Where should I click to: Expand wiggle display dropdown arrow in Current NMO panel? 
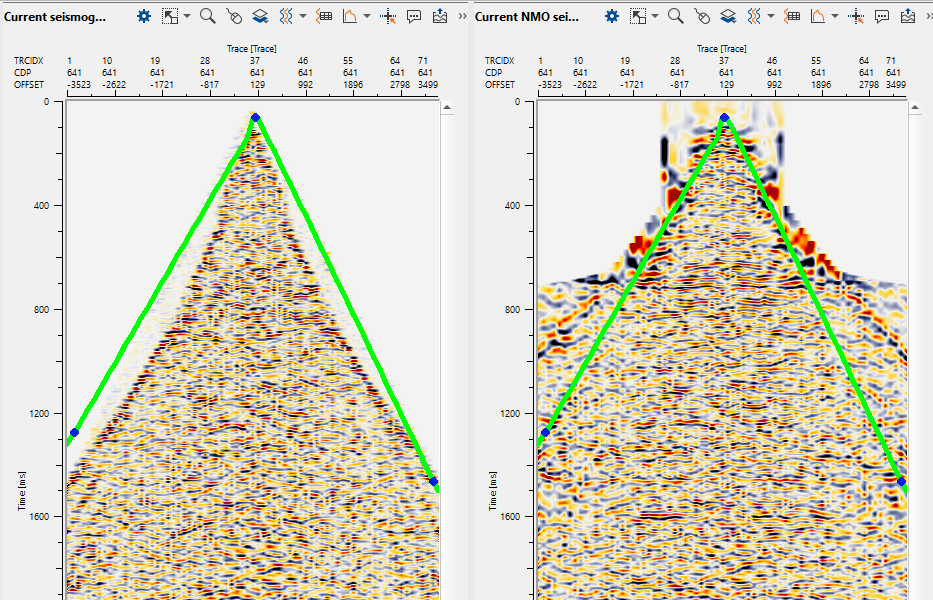(772, 16)
